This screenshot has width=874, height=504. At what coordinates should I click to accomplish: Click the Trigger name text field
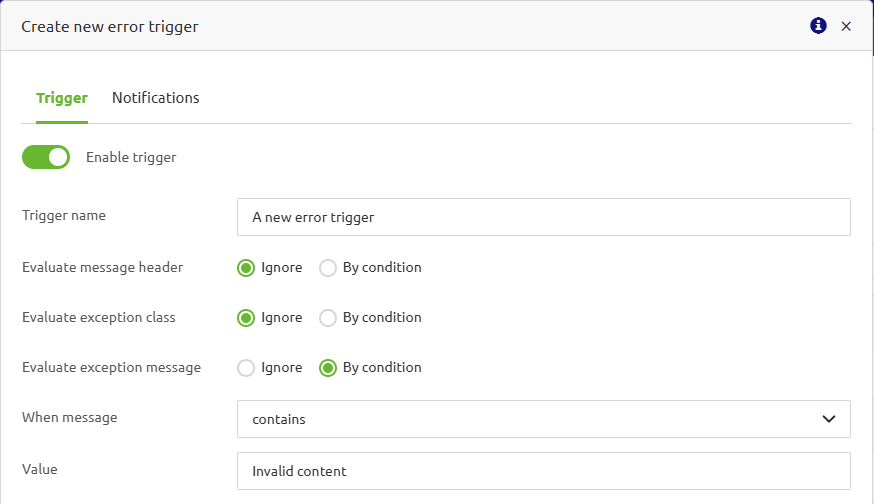click(543, 217)
